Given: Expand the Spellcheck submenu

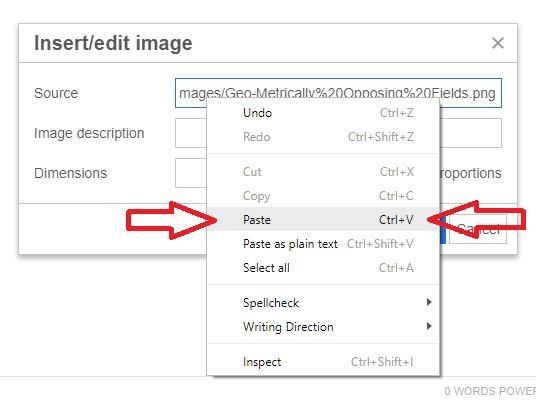Looking at the screenshot, I should 323,303.
